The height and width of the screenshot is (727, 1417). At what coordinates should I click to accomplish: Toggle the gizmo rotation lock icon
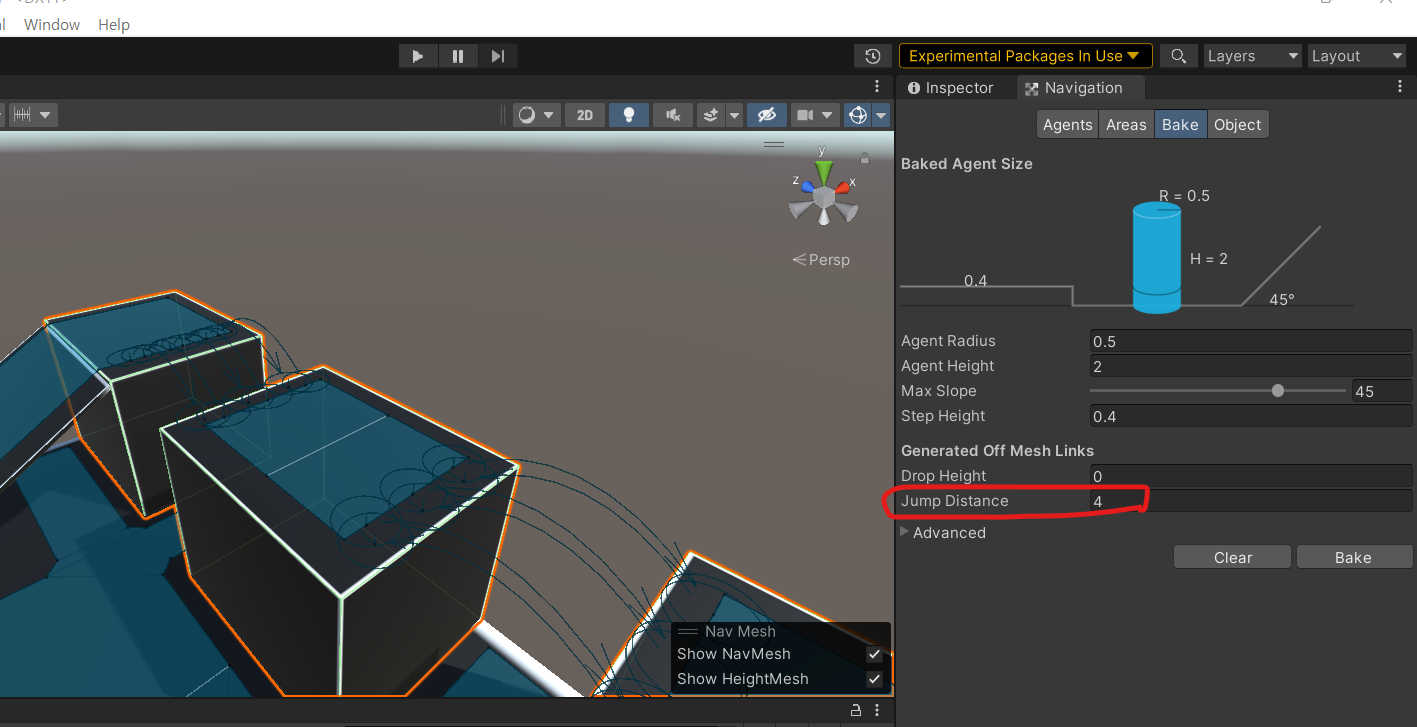864,158
